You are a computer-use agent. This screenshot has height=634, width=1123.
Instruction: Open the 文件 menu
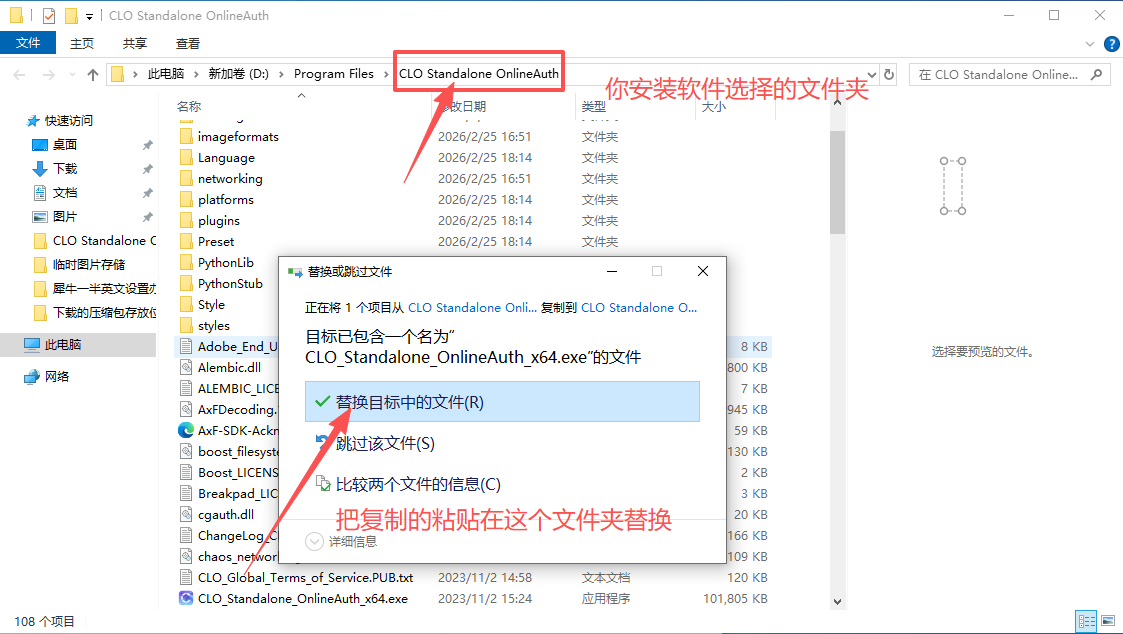pyautogui.click(x=28, y=43)
